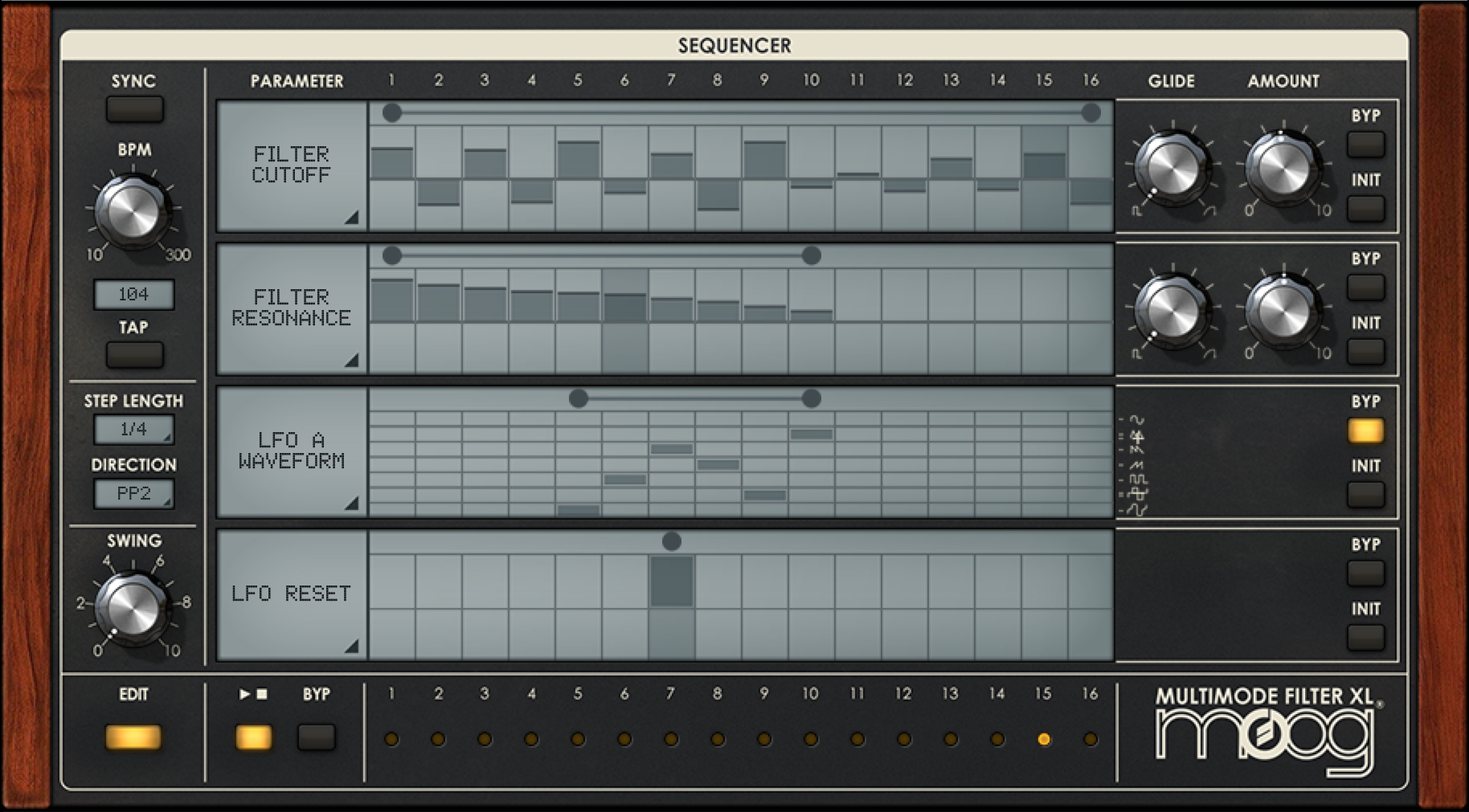Click step 10 indicator LED
The height and width of the screenshot is (812, 1469).
811,739
